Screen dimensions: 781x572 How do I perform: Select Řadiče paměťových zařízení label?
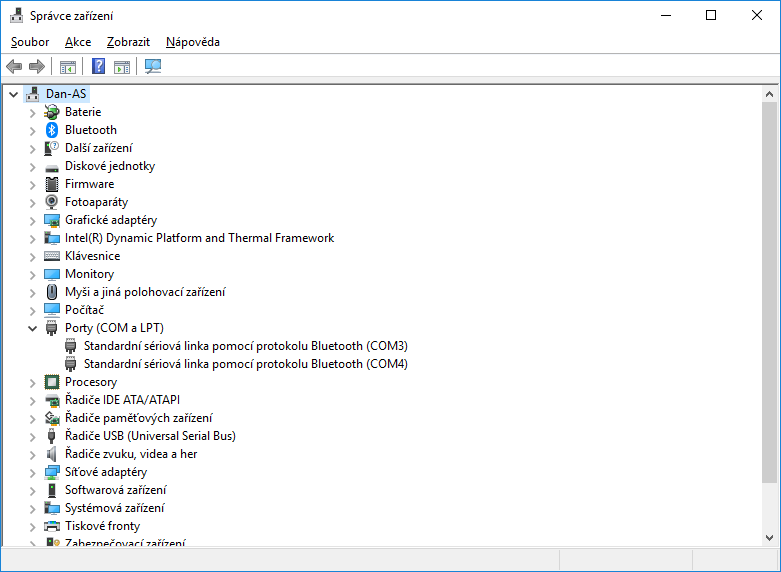click(x=138, y=418)
